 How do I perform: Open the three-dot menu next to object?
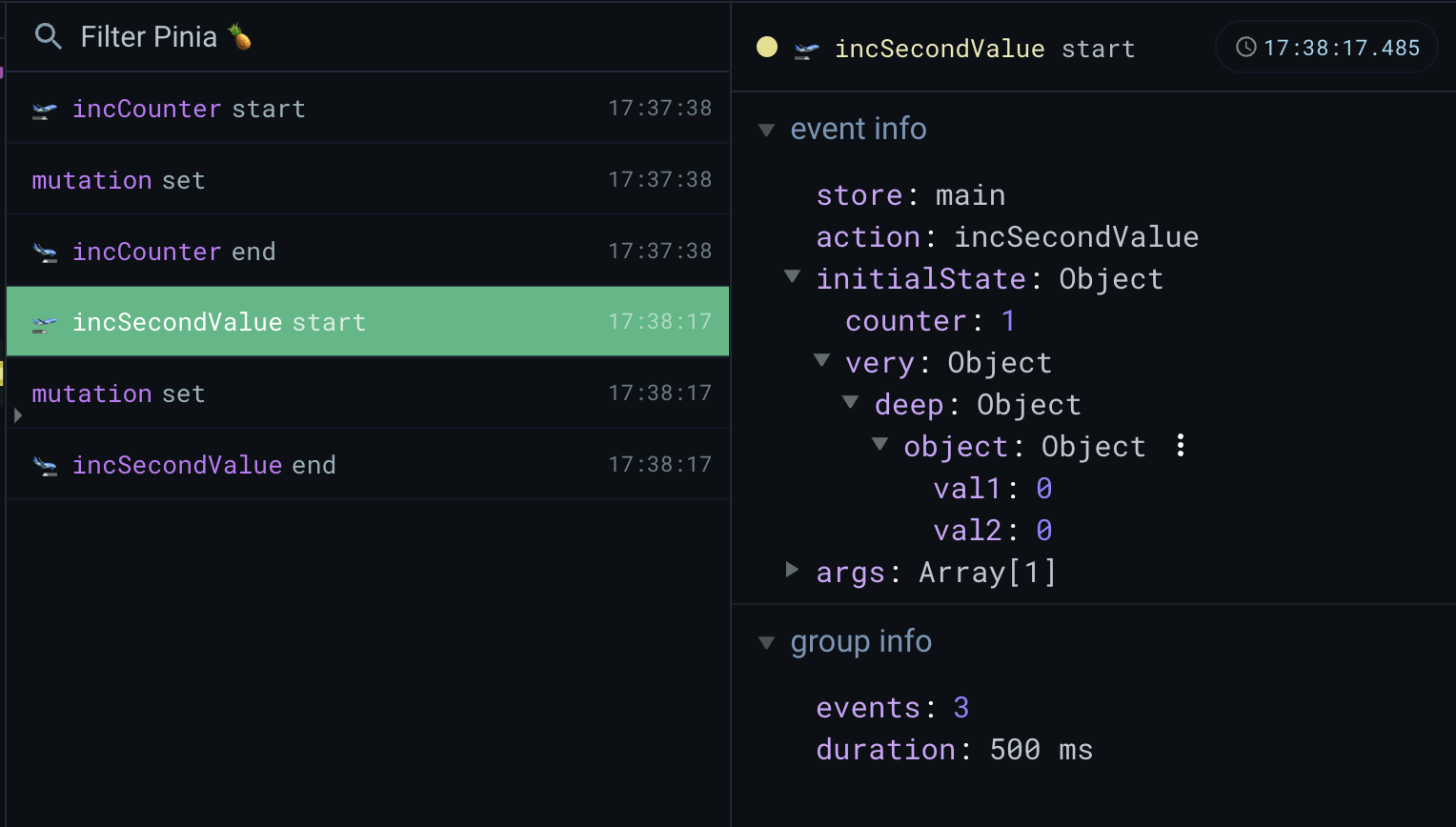tap(1181, 445)
